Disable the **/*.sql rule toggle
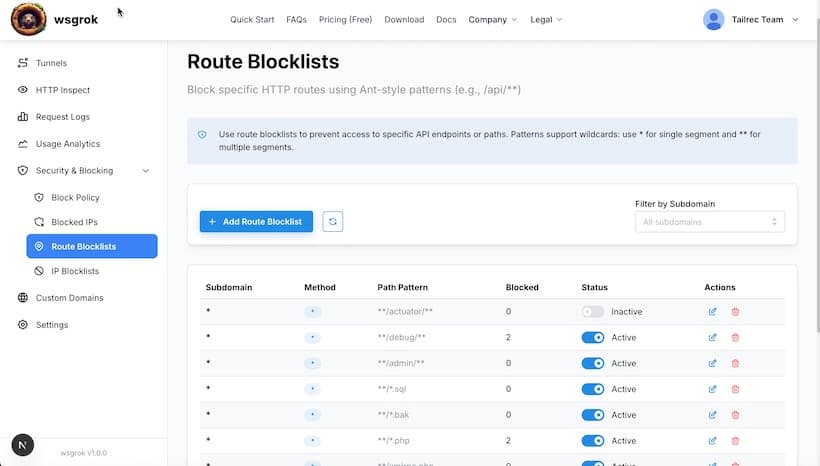This screenshot has height=466, width=820. tap(593, 389)
